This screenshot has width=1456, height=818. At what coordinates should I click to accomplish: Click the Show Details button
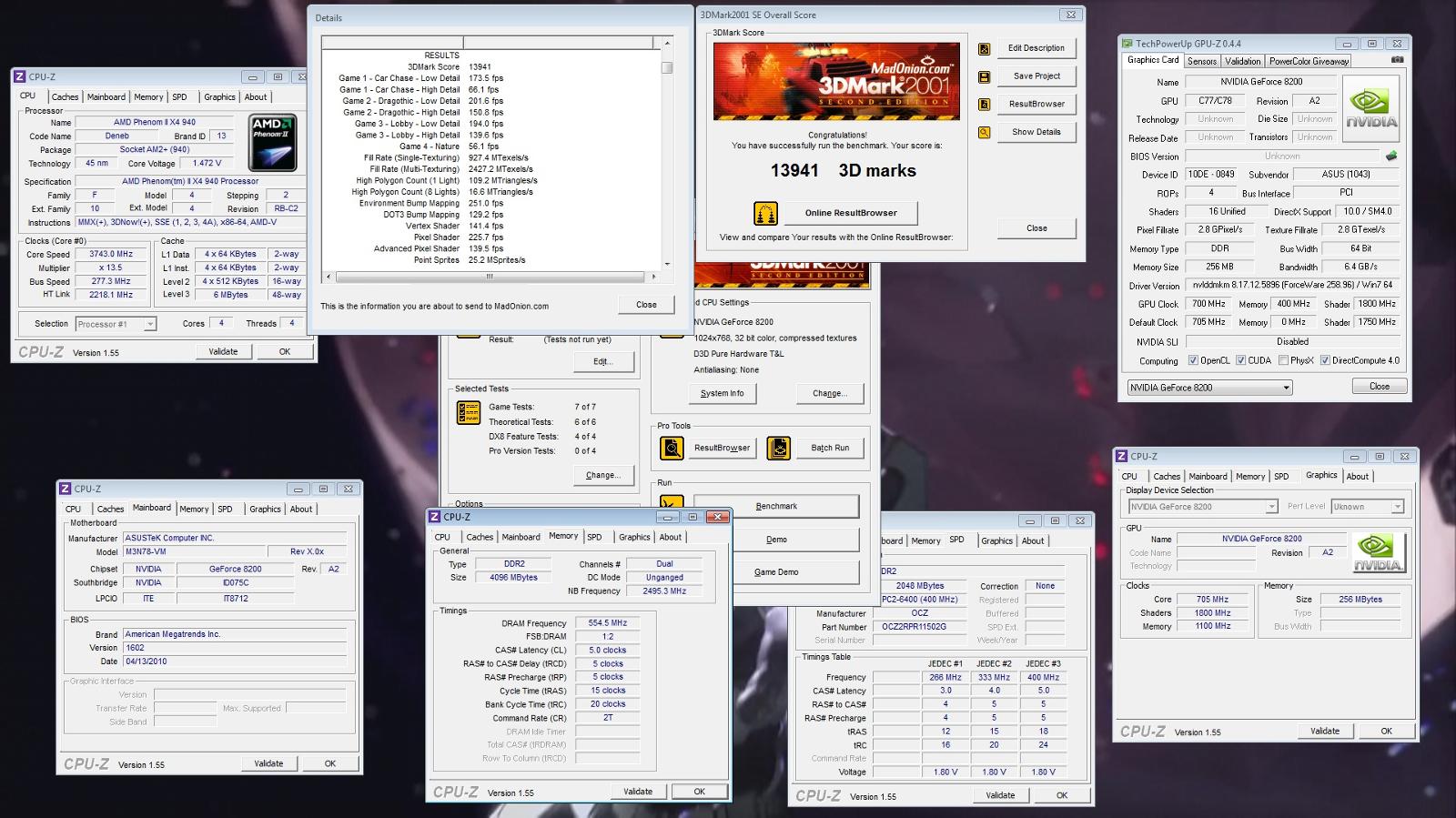click(1036, 132)
